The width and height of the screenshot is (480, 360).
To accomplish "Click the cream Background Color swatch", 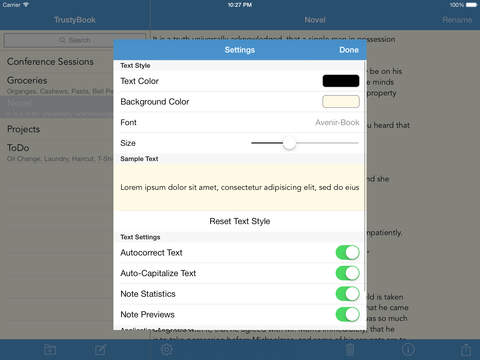I will click(x=341, y=102).
